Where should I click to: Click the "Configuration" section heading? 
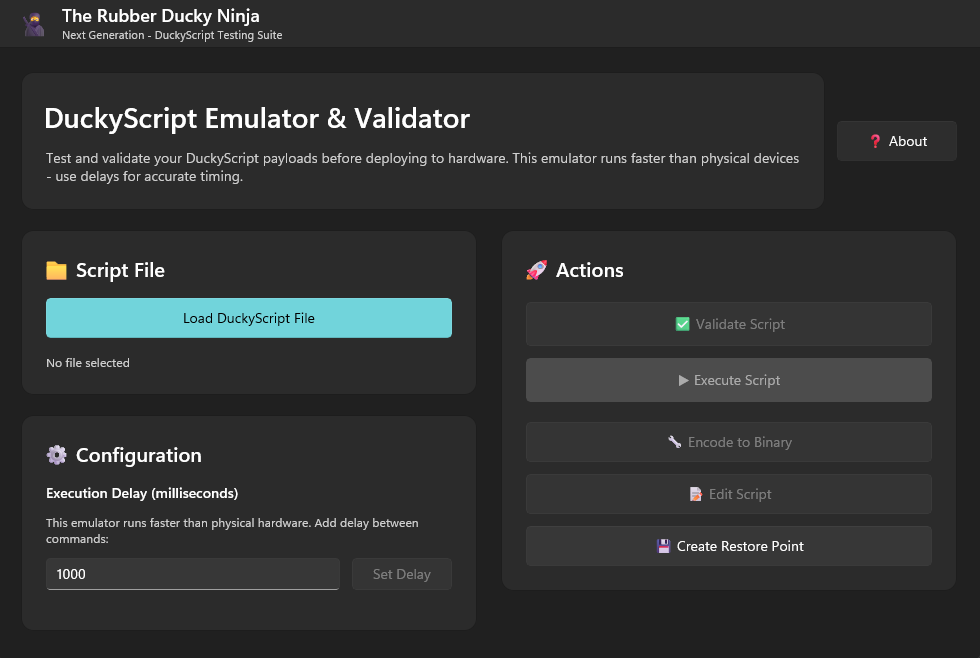tap(139, 456)
